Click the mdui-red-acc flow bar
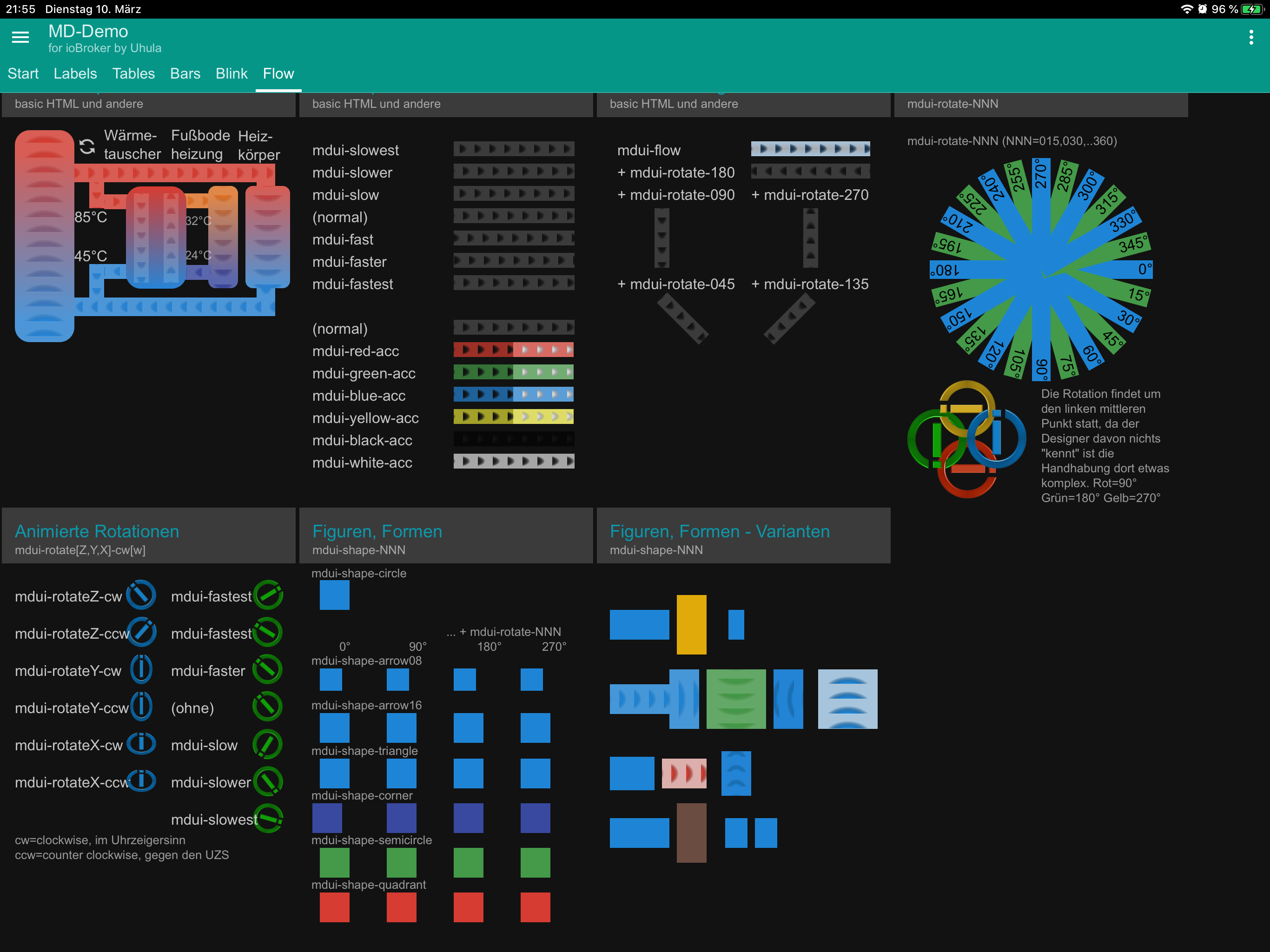 click(x=513, y=350)
